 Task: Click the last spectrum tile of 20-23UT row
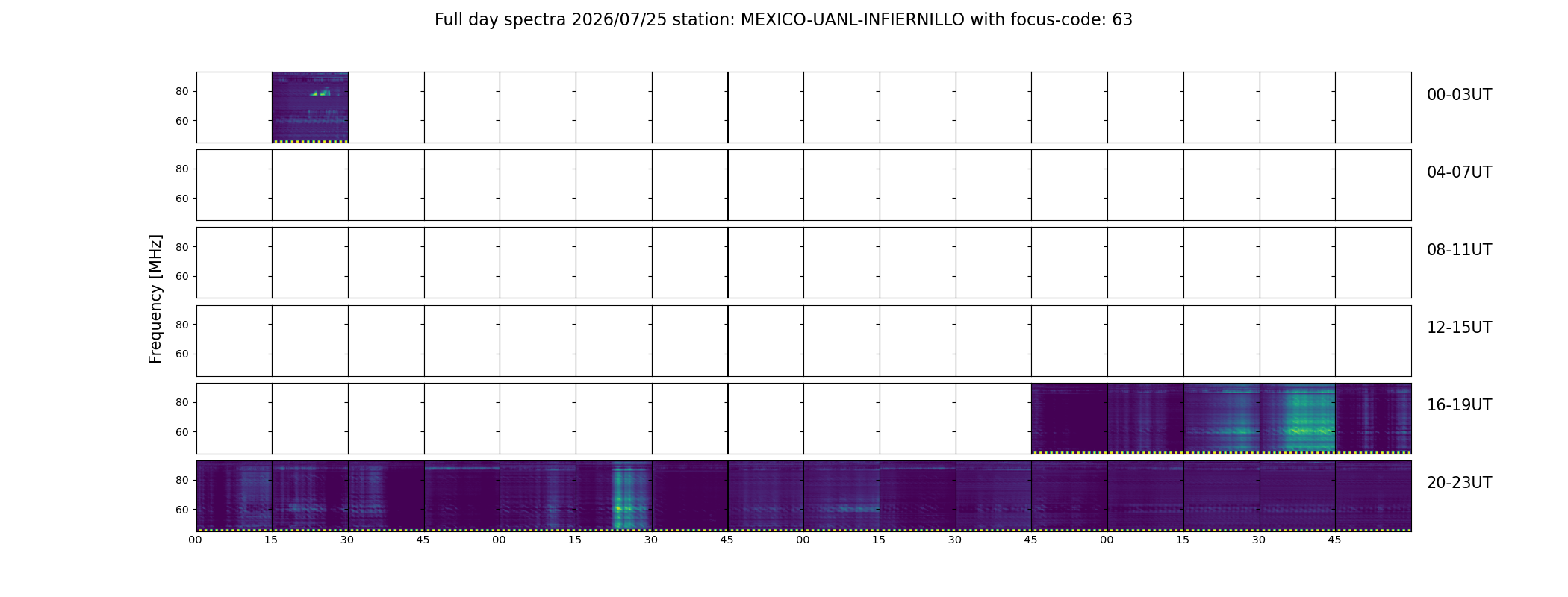pos(1373,496)
